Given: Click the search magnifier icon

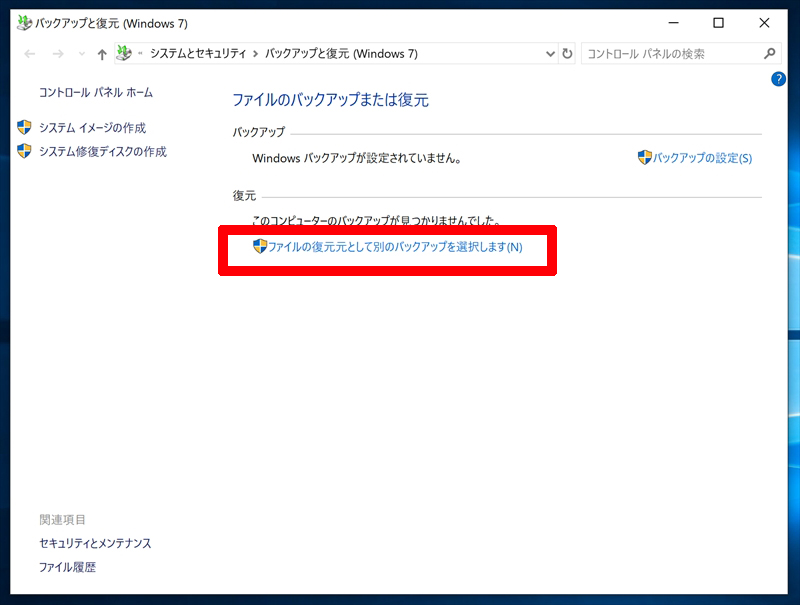Looking at the screenshot, I should click(x=769, y=53).
